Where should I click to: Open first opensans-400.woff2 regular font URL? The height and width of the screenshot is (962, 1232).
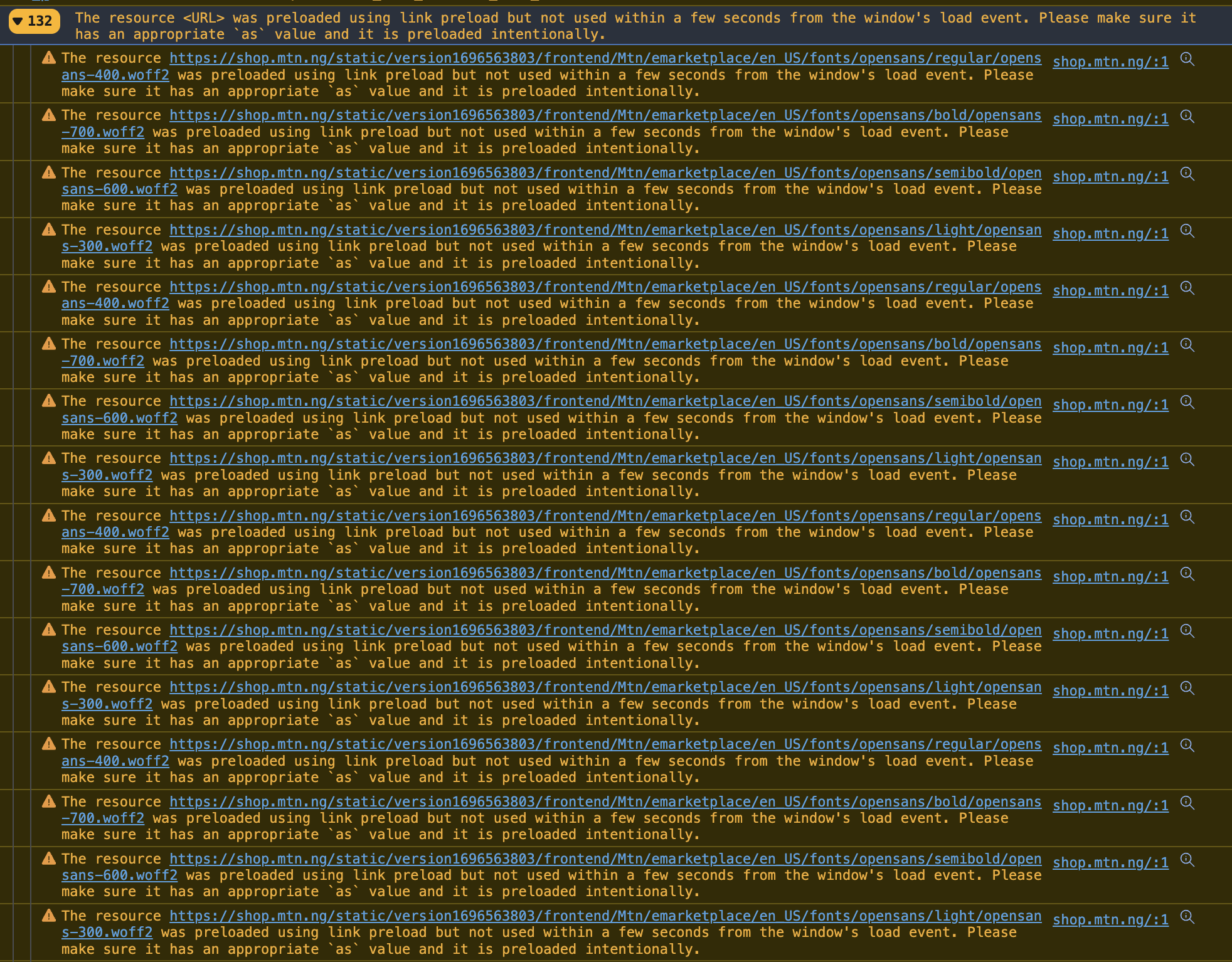pos(551,66)
